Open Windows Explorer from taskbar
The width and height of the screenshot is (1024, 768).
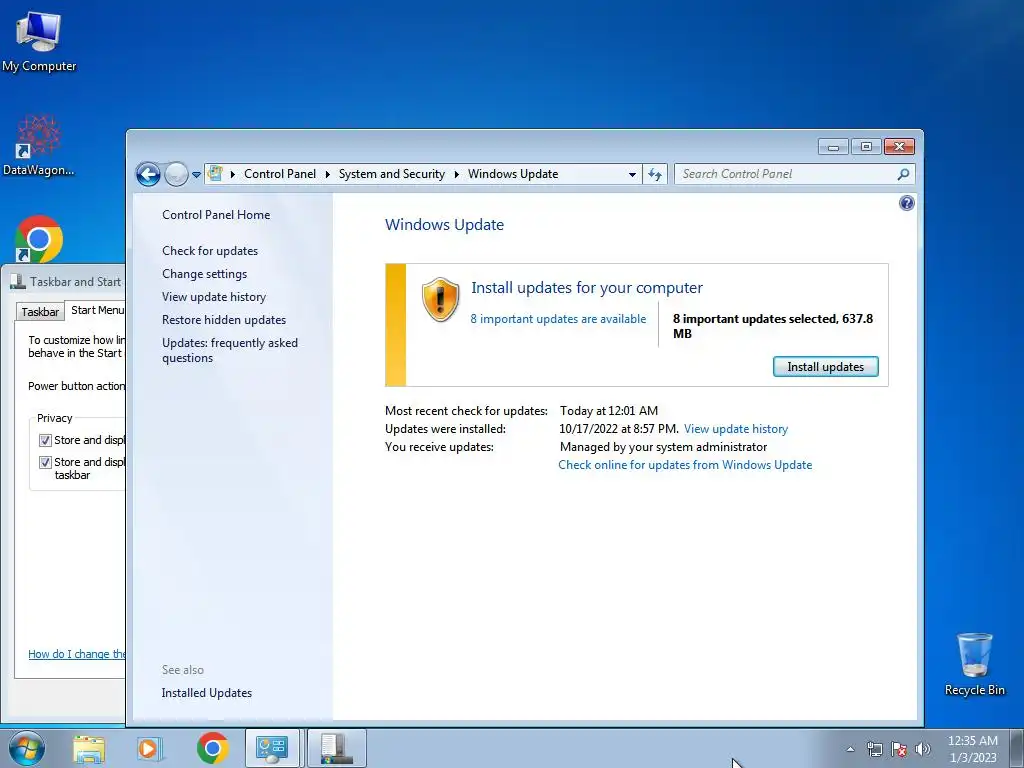(89, 749)
